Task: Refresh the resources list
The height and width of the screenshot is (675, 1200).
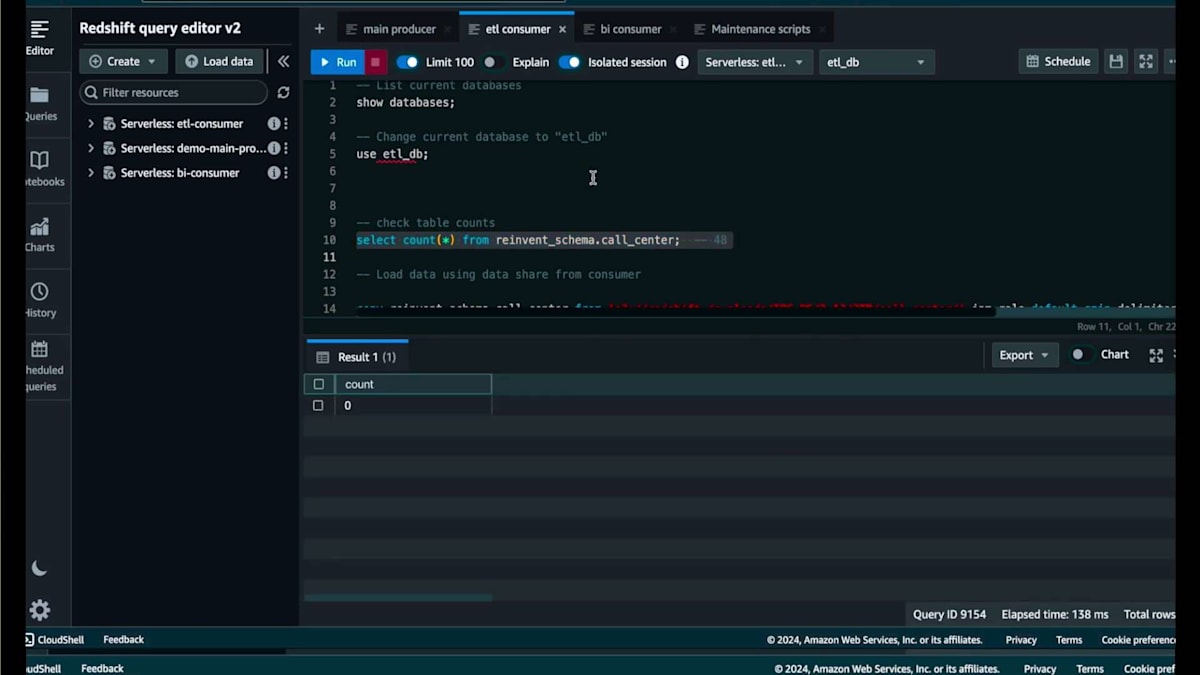Action: click(x=283, y=92)
